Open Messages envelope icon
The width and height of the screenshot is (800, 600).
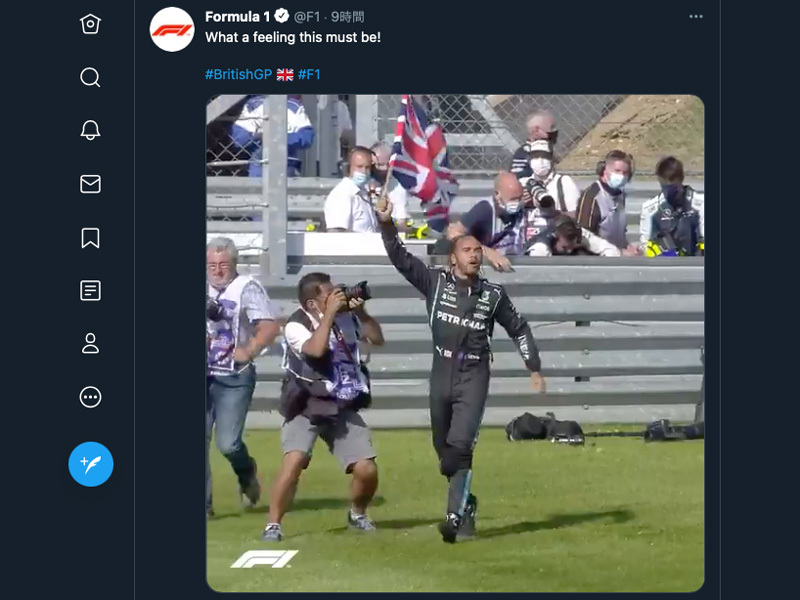pyautogui.click(x=90, y=184)
